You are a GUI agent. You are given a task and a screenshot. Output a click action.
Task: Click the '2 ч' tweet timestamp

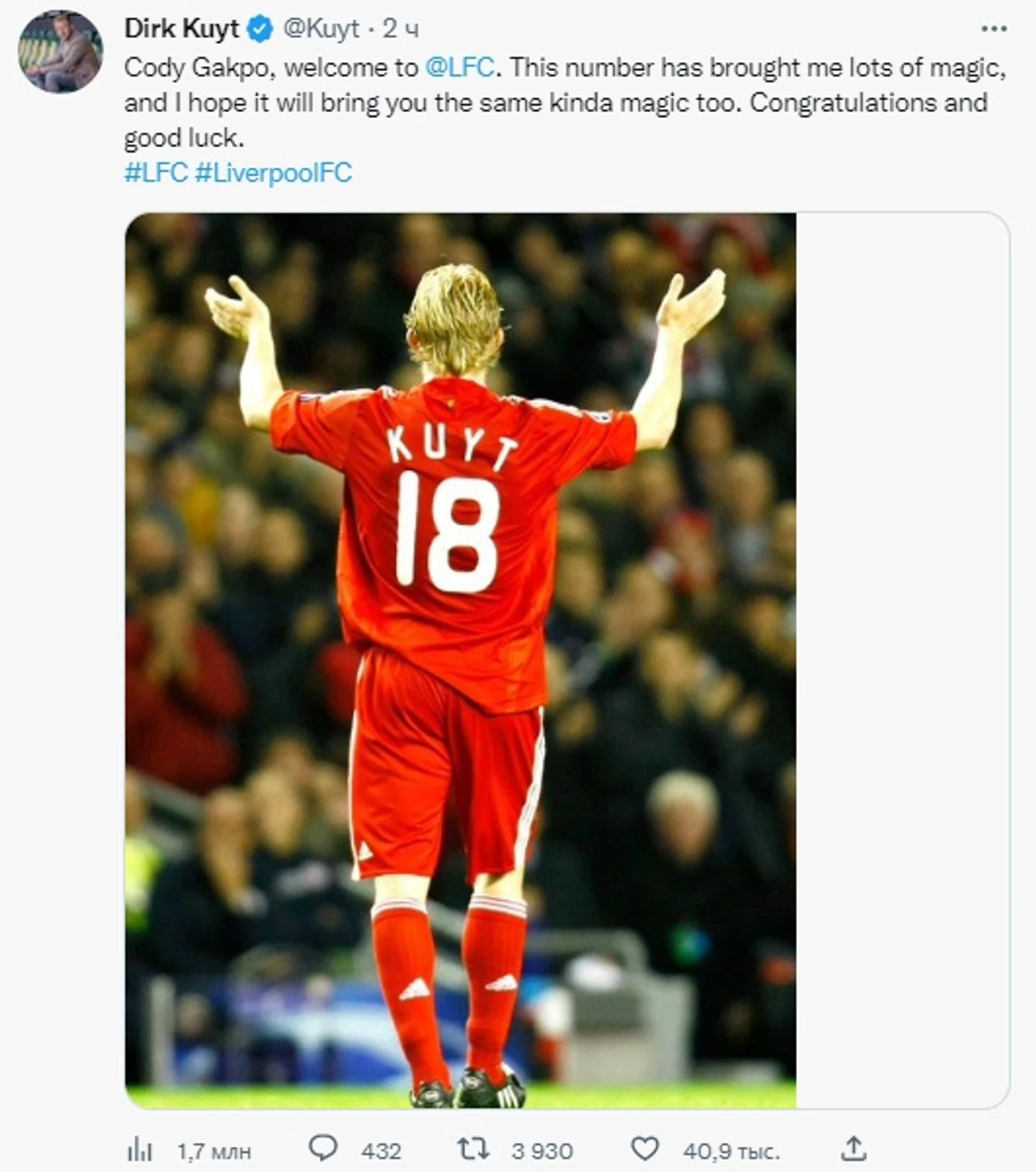pyautogui.click(x=401, y=29)
